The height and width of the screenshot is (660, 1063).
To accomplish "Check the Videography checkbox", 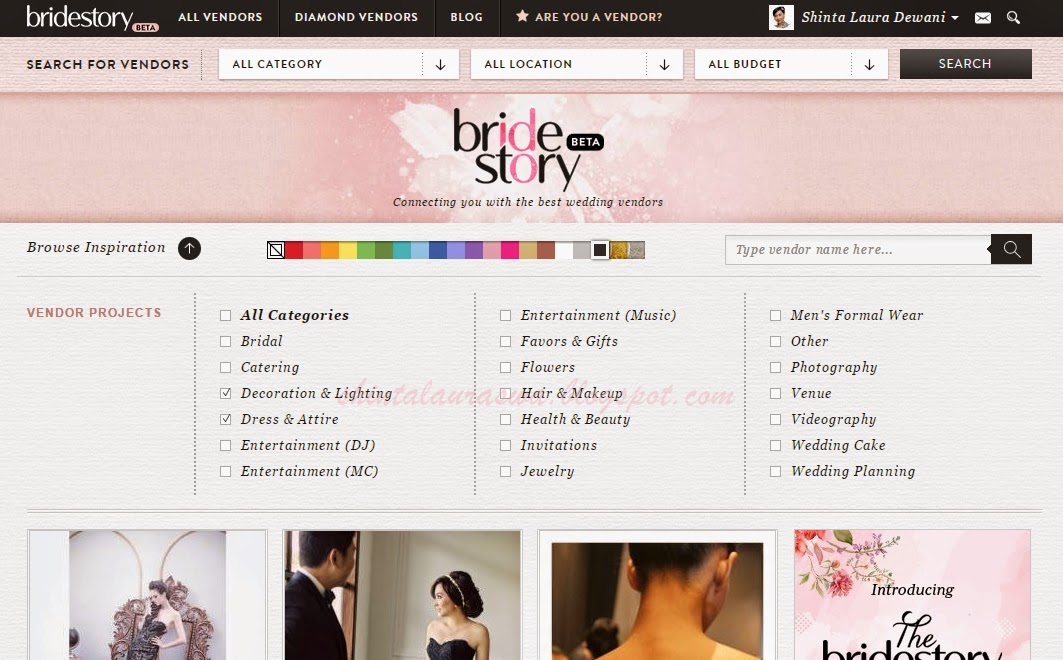I will pyautogui.click(x=776, y=419).
